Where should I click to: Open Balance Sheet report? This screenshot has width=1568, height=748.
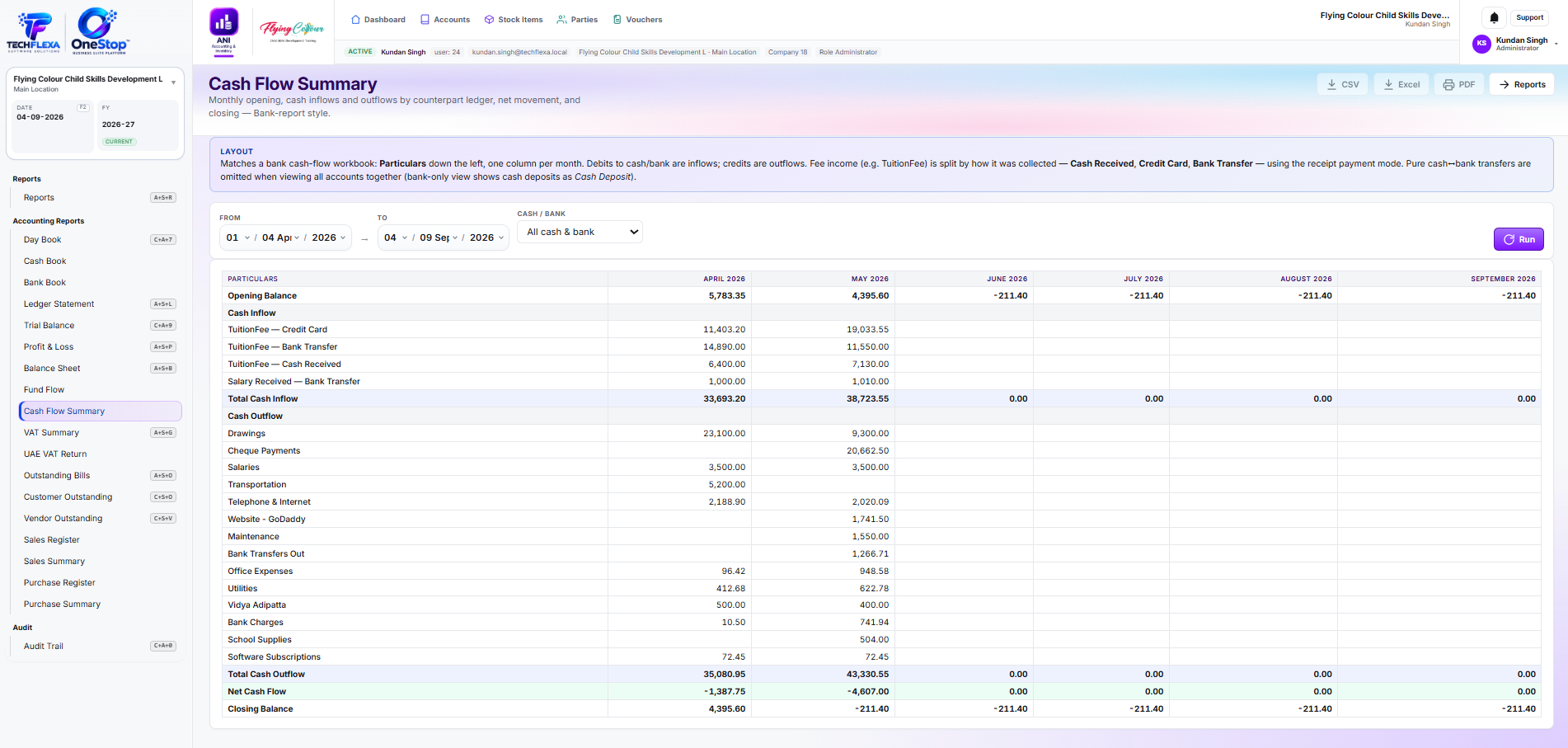point(99,369)
